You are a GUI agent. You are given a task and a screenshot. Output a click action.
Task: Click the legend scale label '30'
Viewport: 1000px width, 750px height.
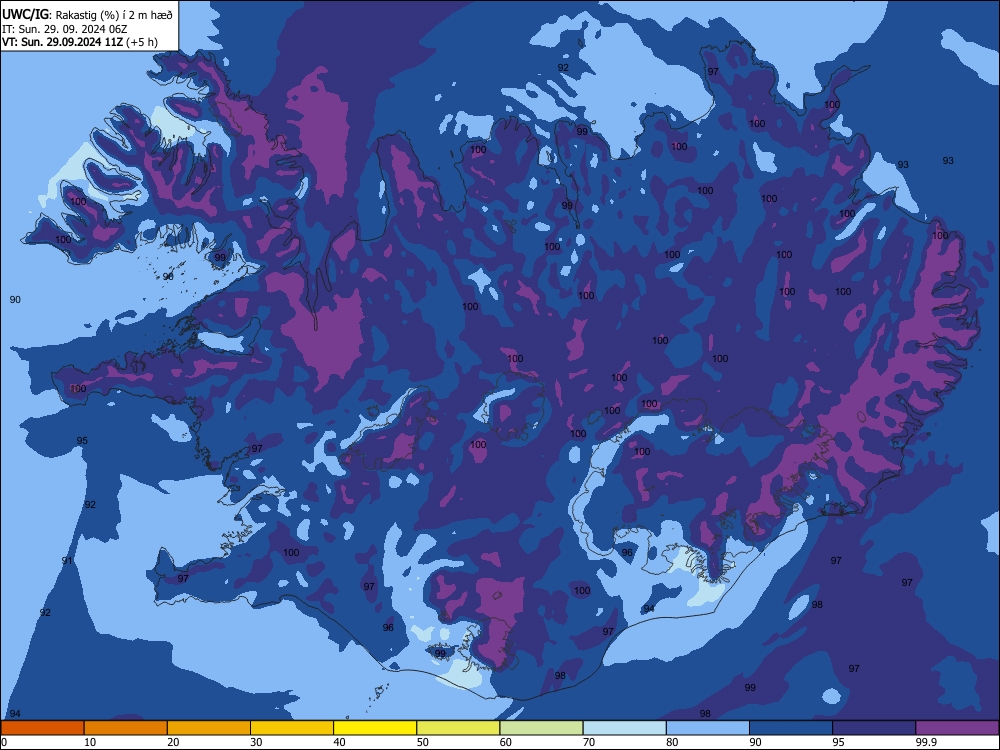tap(256, 742)
